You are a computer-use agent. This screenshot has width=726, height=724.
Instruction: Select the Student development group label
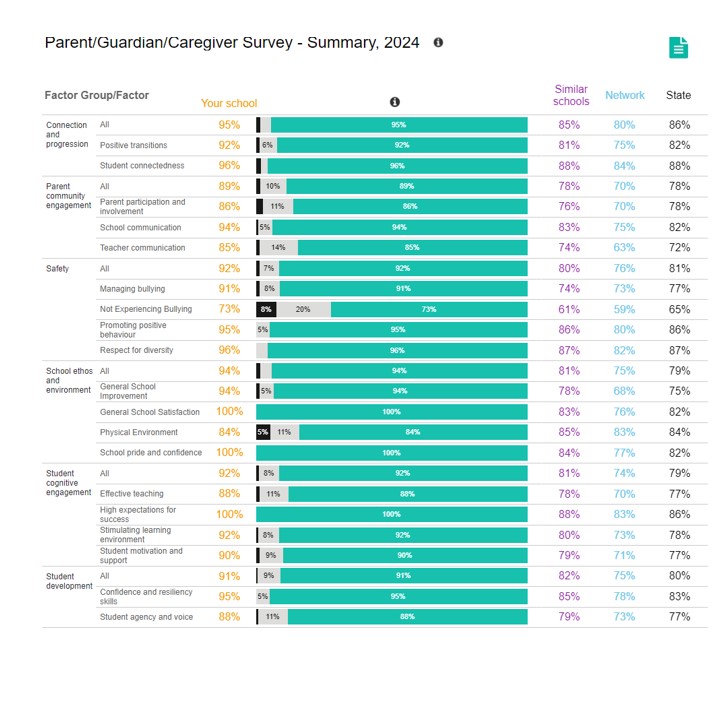tap(69, 581)
